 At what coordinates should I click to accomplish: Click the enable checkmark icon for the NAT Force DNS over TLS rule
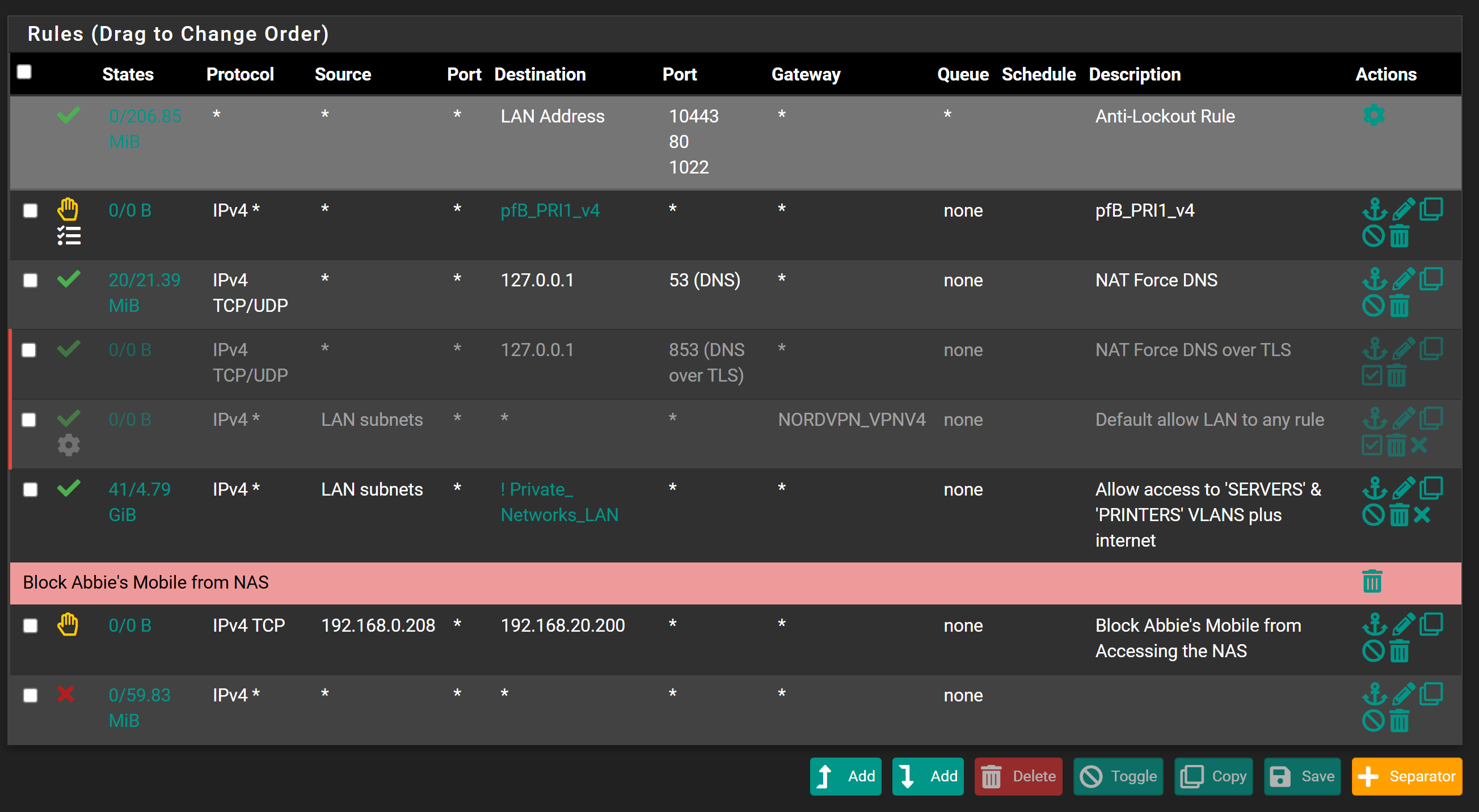1372,377
